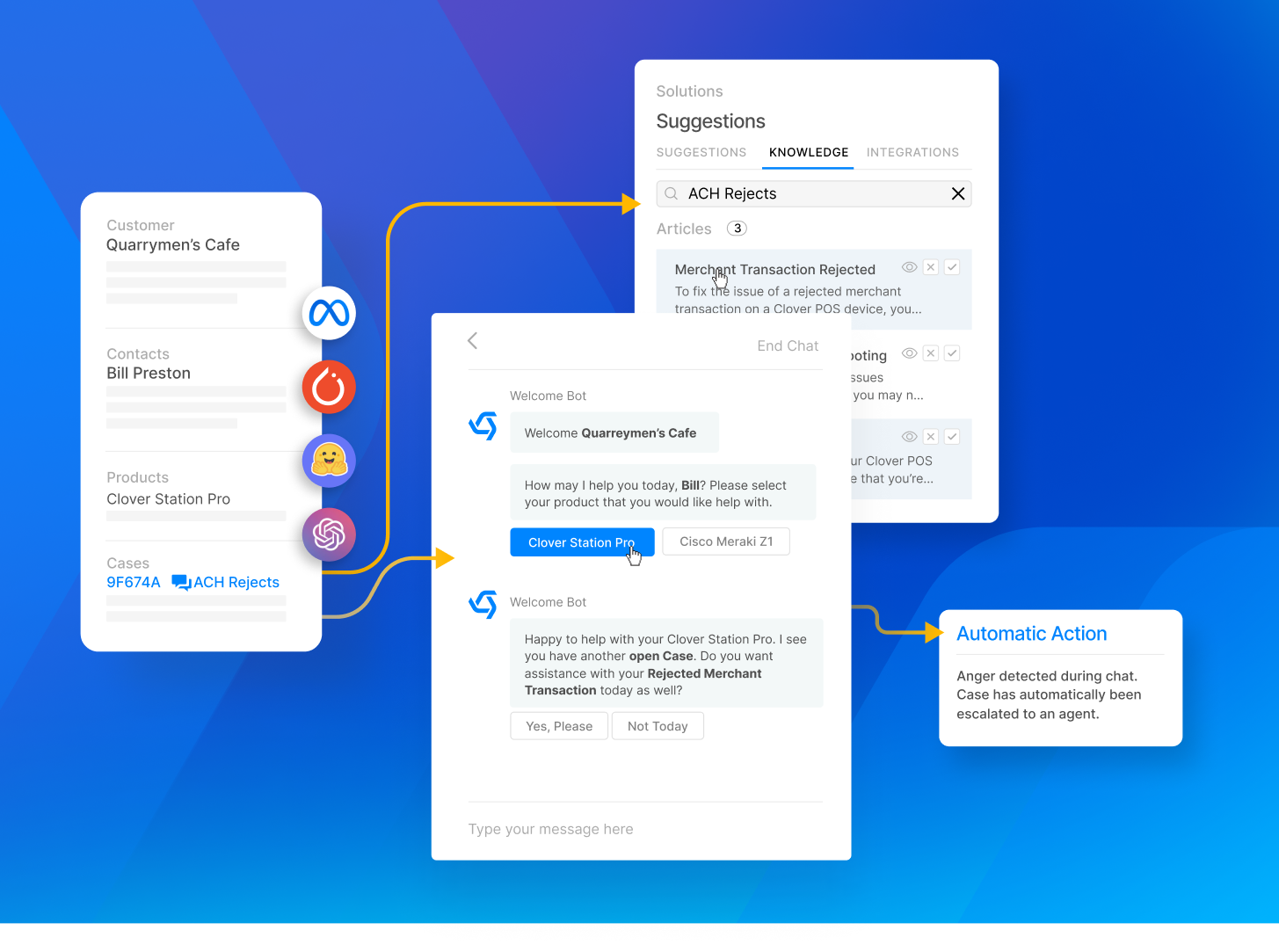This screenshot has height=952, width=1279.
Task: Click the chat bubble icon beside ACH Rejects case
Action: [181, 582]
